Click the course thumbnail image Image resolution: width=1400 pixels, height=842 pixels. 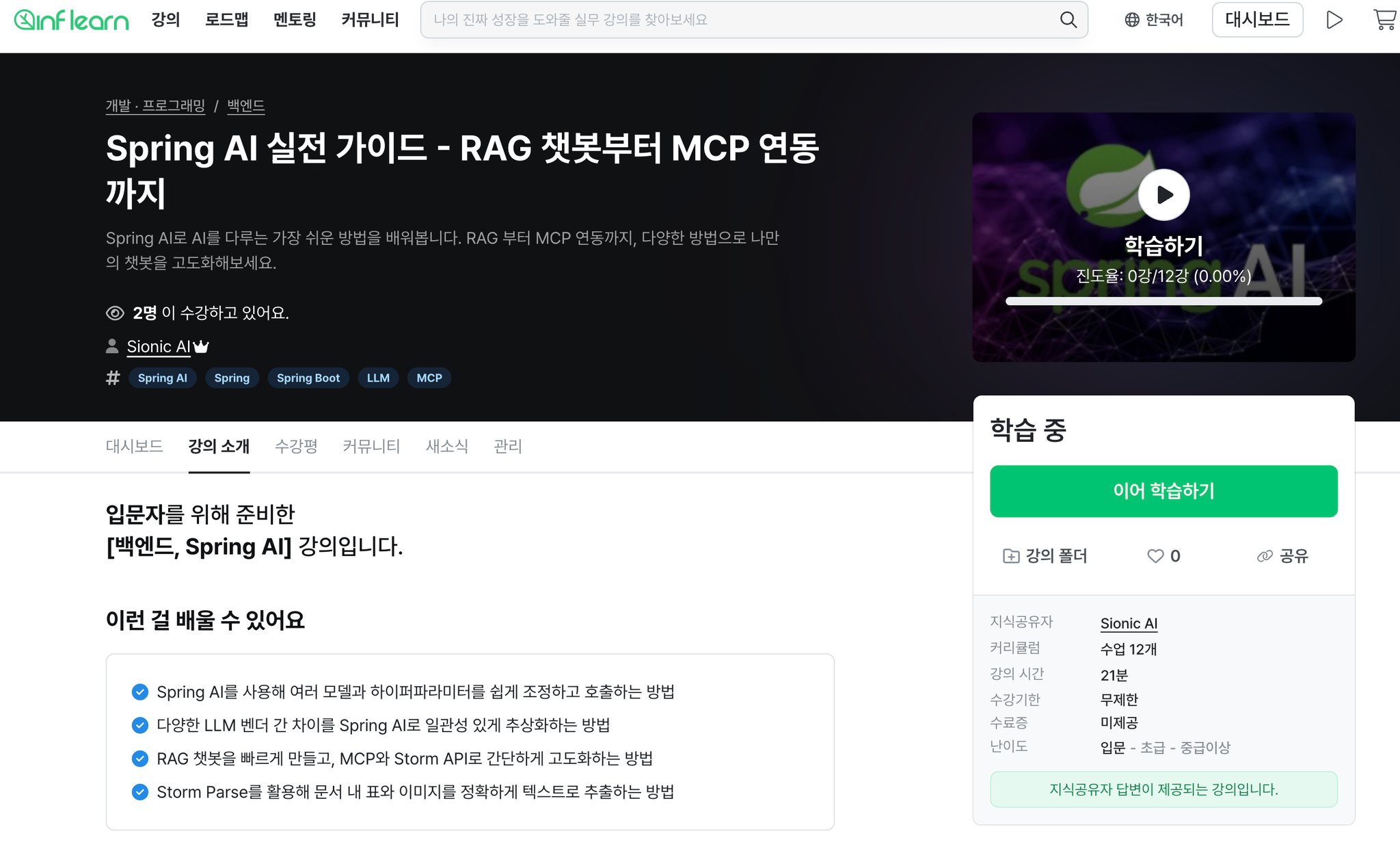pyautogui.click(x=1163, y=237)
